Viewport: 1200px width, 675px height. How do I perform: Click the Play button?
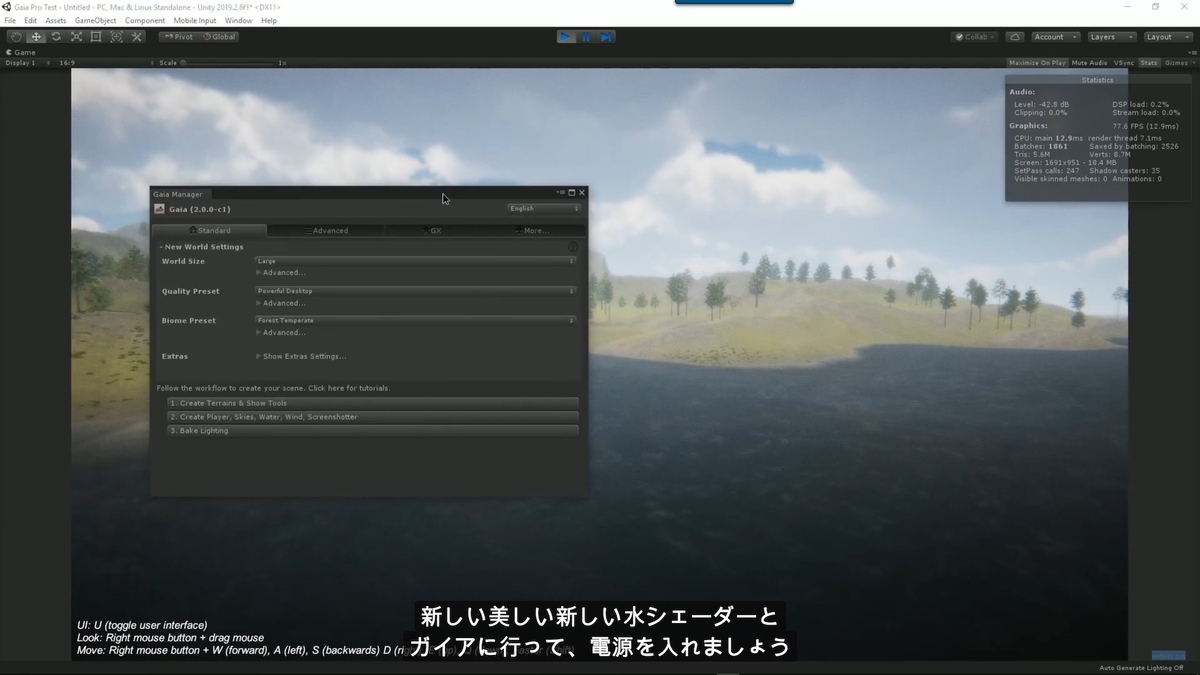click(566, 37)
